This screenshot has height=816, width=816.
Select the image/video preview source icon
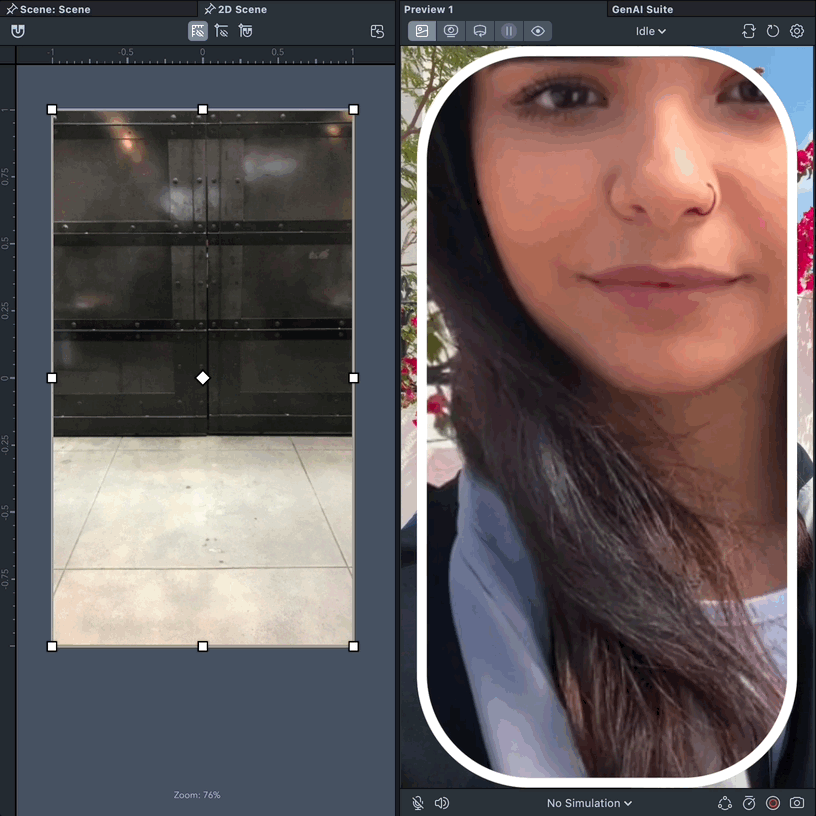pyautogui.click(x=422, y=31)
